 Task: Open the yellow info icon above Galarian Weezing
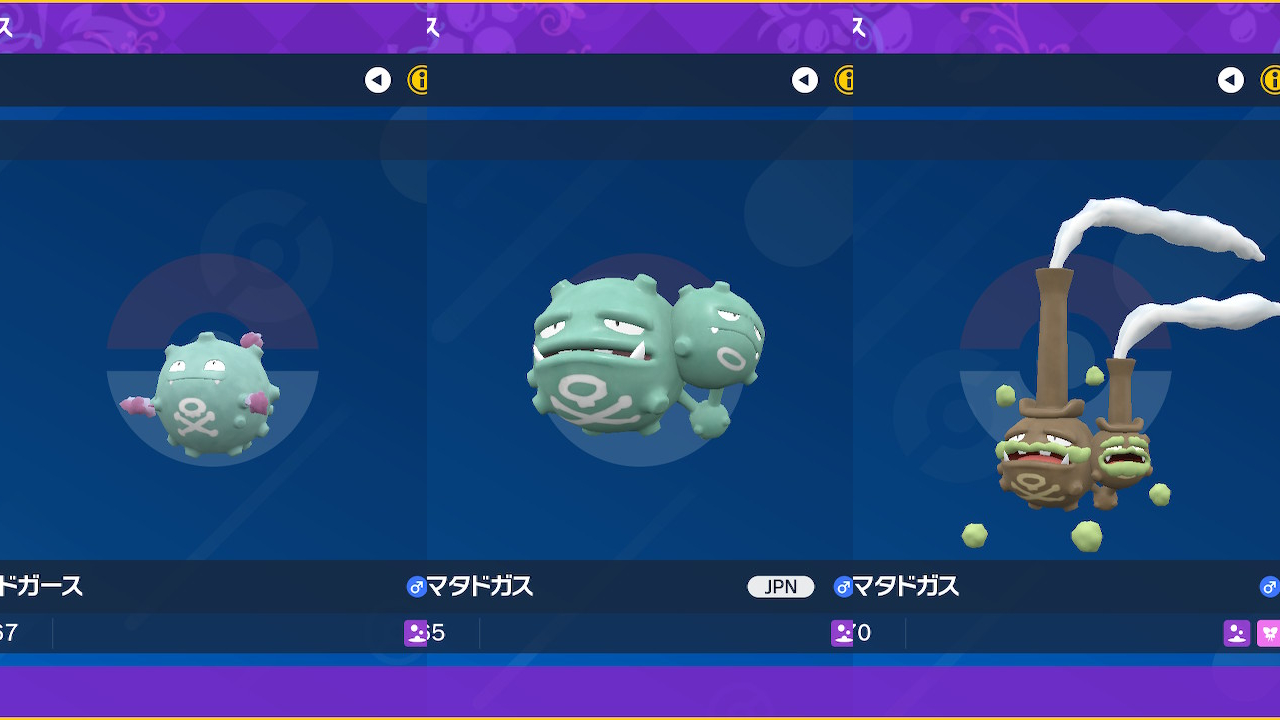(x=1270, y=80)
